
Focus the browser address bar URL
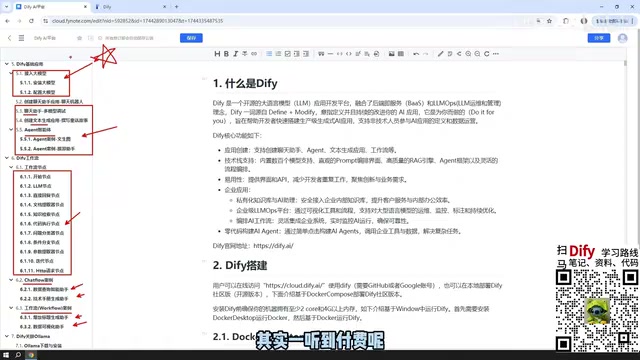[x=138, y=21]
